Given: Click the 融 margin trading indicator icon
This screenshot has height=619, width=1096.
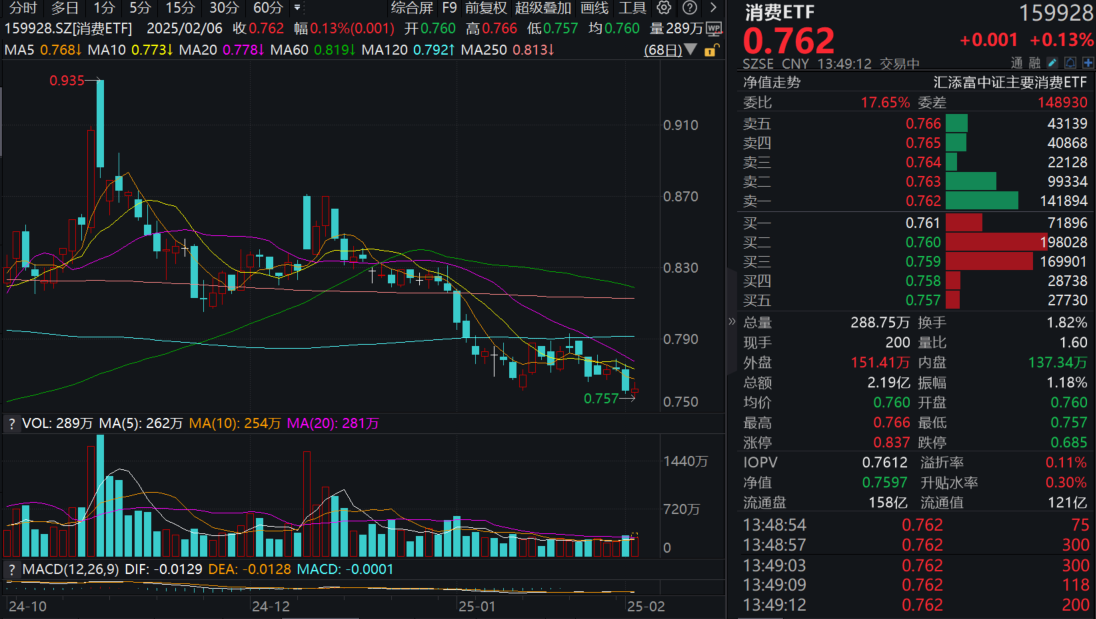Looking at the screenshot, I should click(1037, 62).
